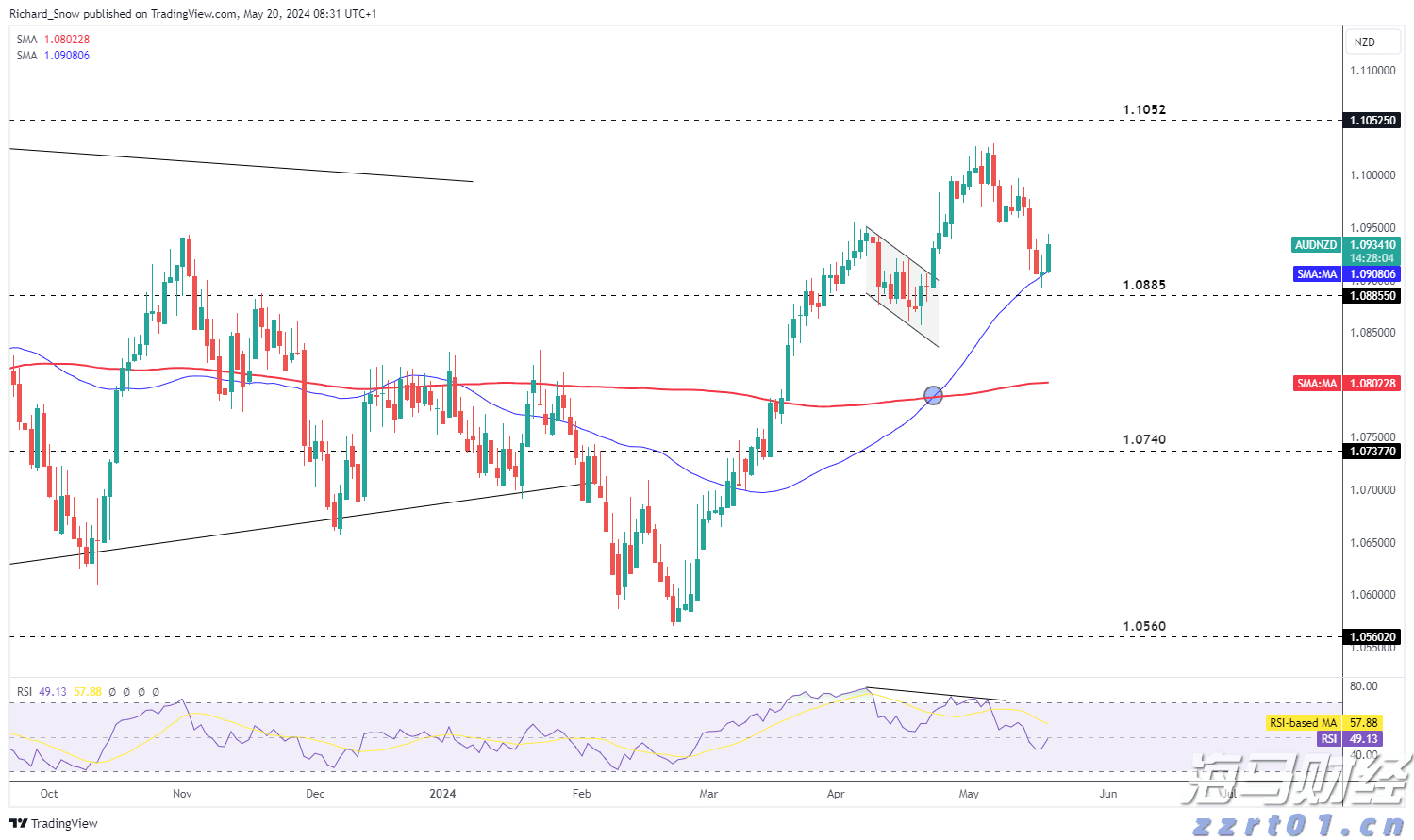Click the blue circle SMA crossover marker
Screen dimensions: 1414x840
click(933, 395)
